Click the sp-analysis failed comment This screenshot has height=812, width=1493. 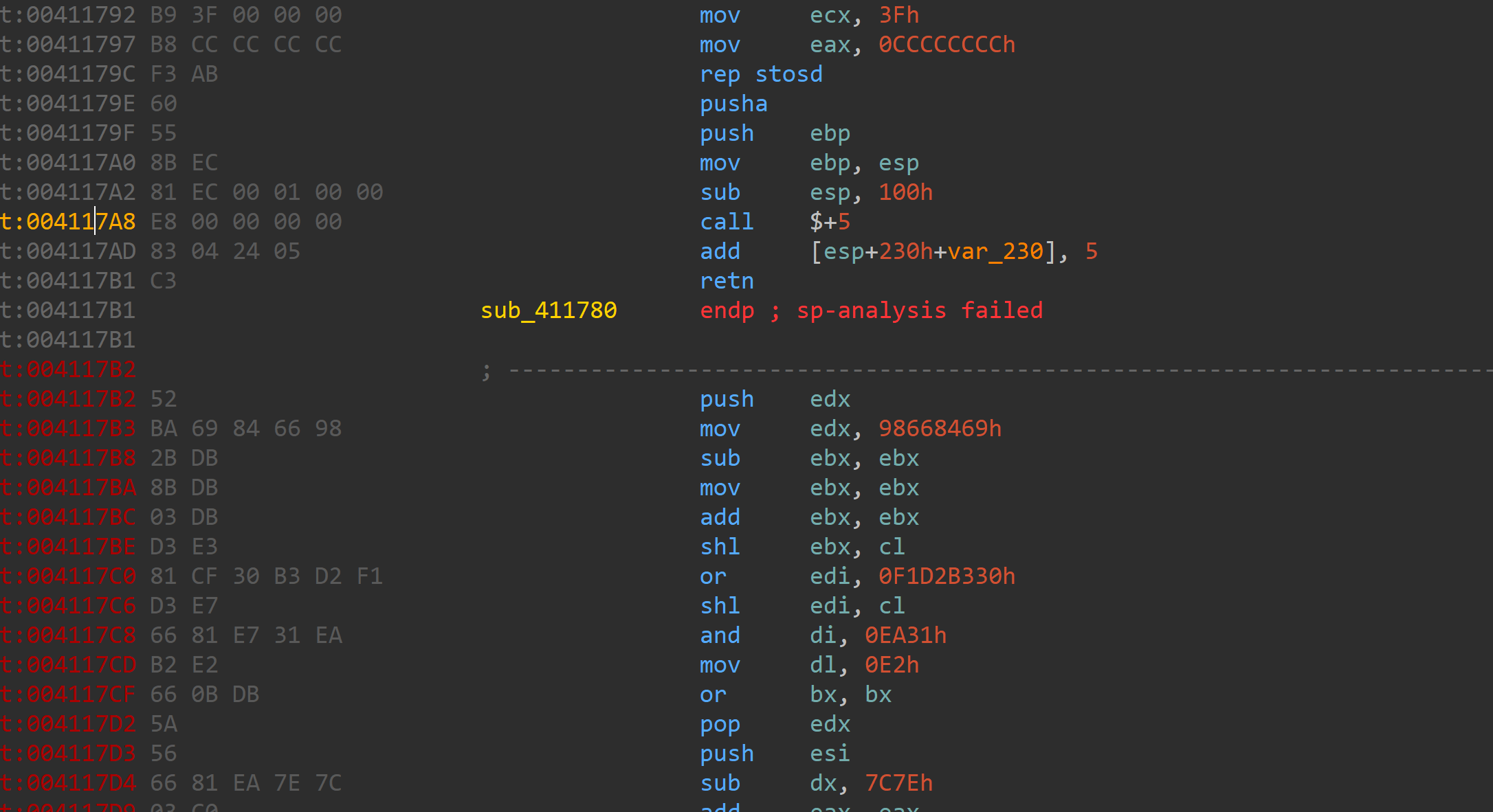pos(919,311)
